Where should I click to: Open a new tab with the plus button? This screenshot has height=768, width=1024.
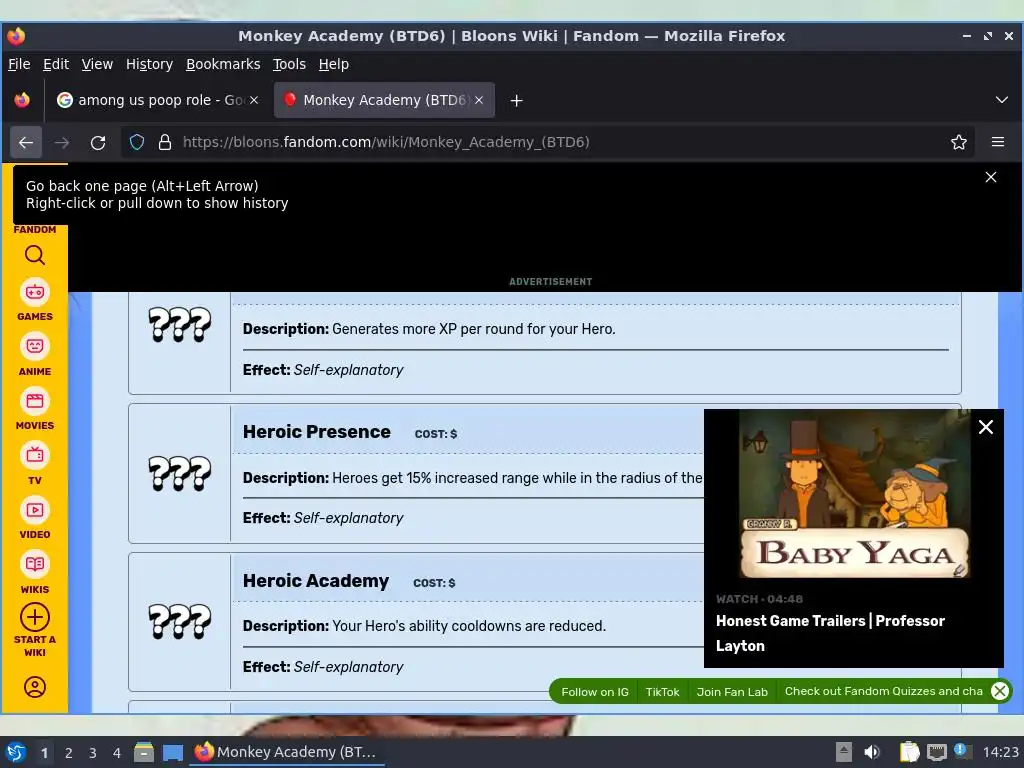click(x=516, y=101)
